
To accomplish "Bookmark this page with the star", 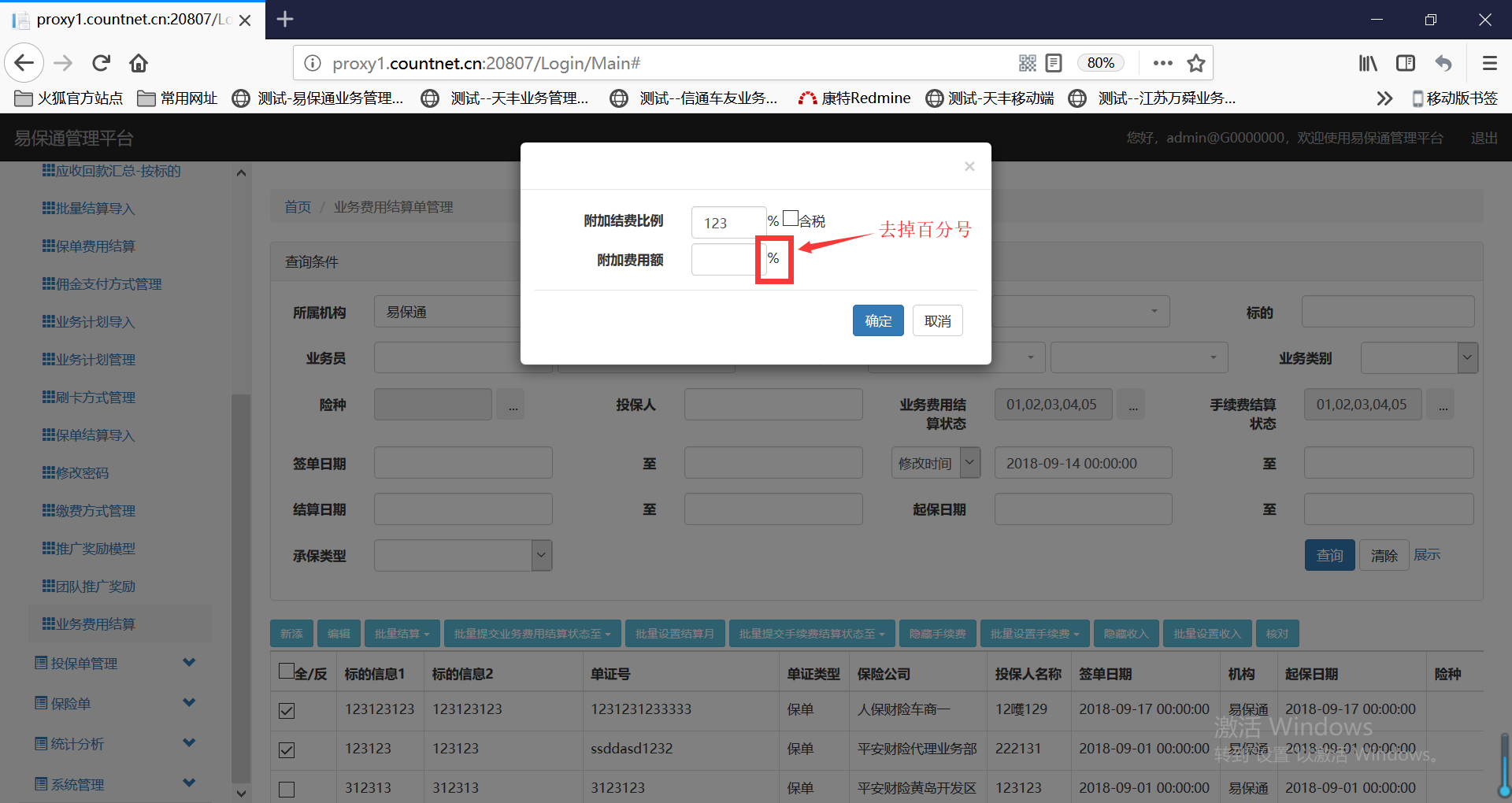I will 1196,63.
